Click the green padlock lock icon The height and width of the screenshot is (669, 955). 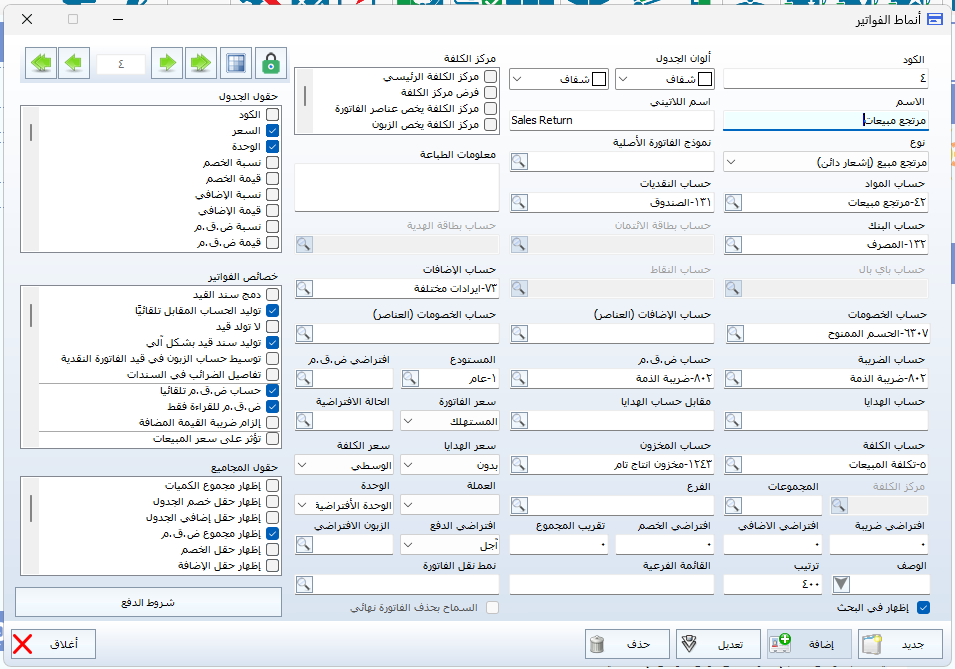[x=270, y=63]
